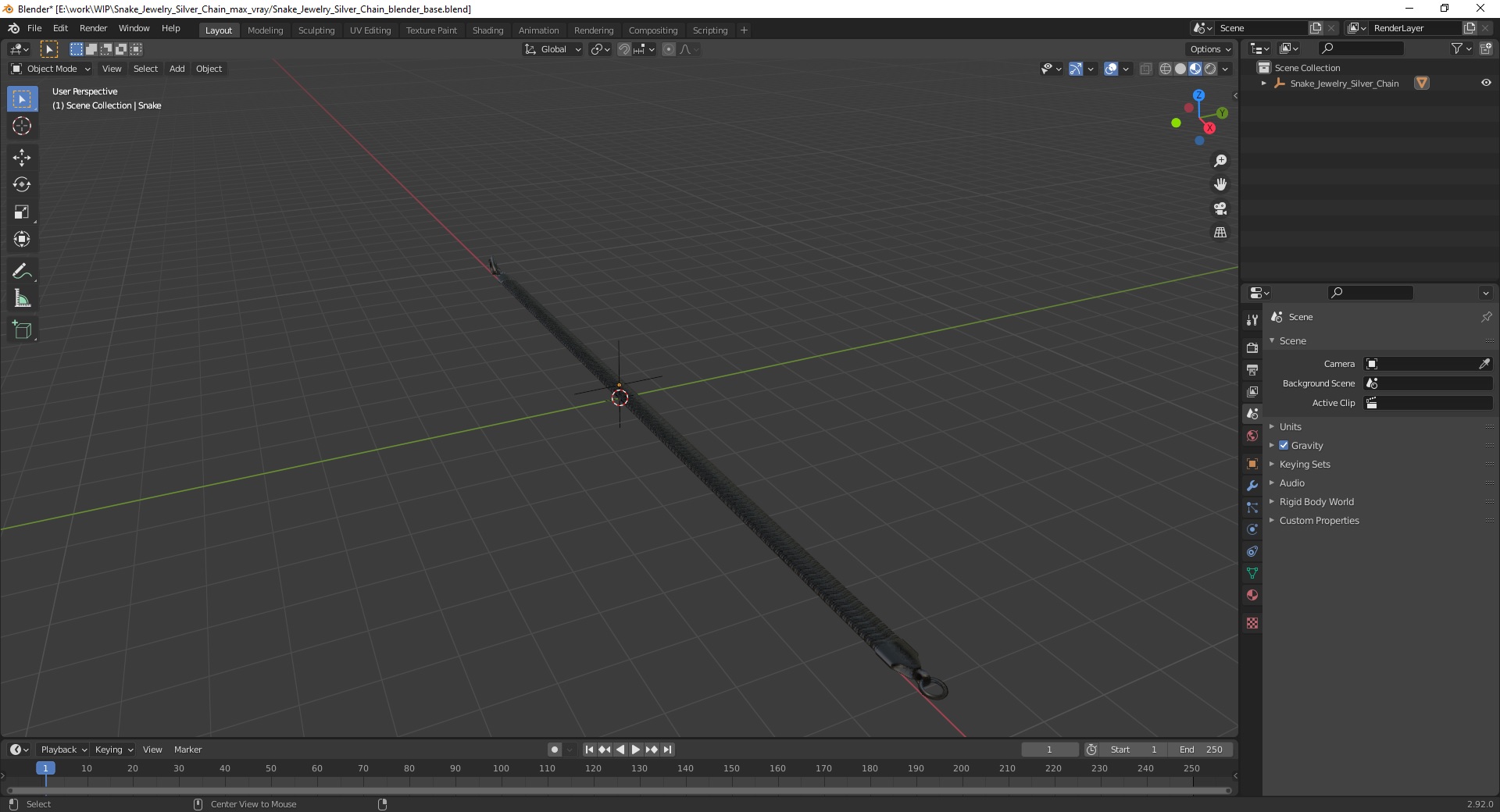Switch to rendered viewport shading
The height and width of the screenshot is (812, 1500).
pos(1210,69)
